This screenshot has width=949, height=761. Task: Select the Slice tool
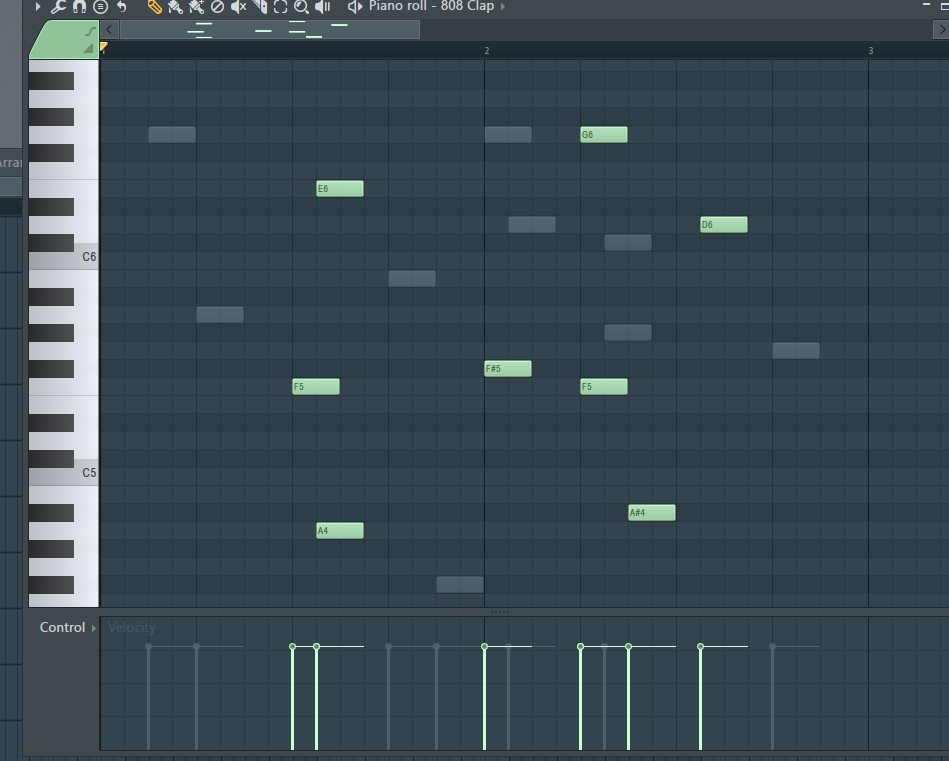[x=258, y=7]
